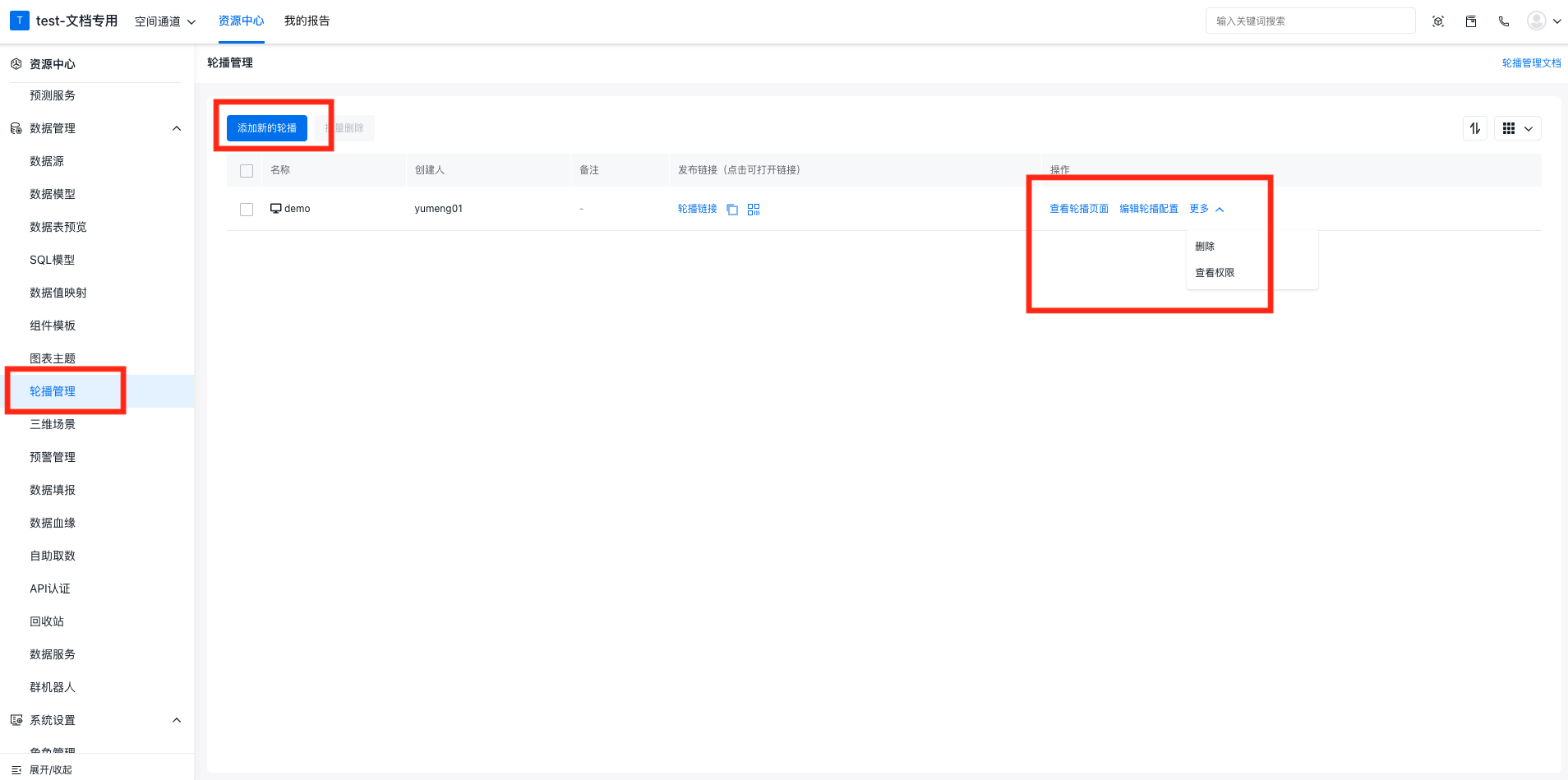Click the monitor icon beside demo

coord(276,209)
